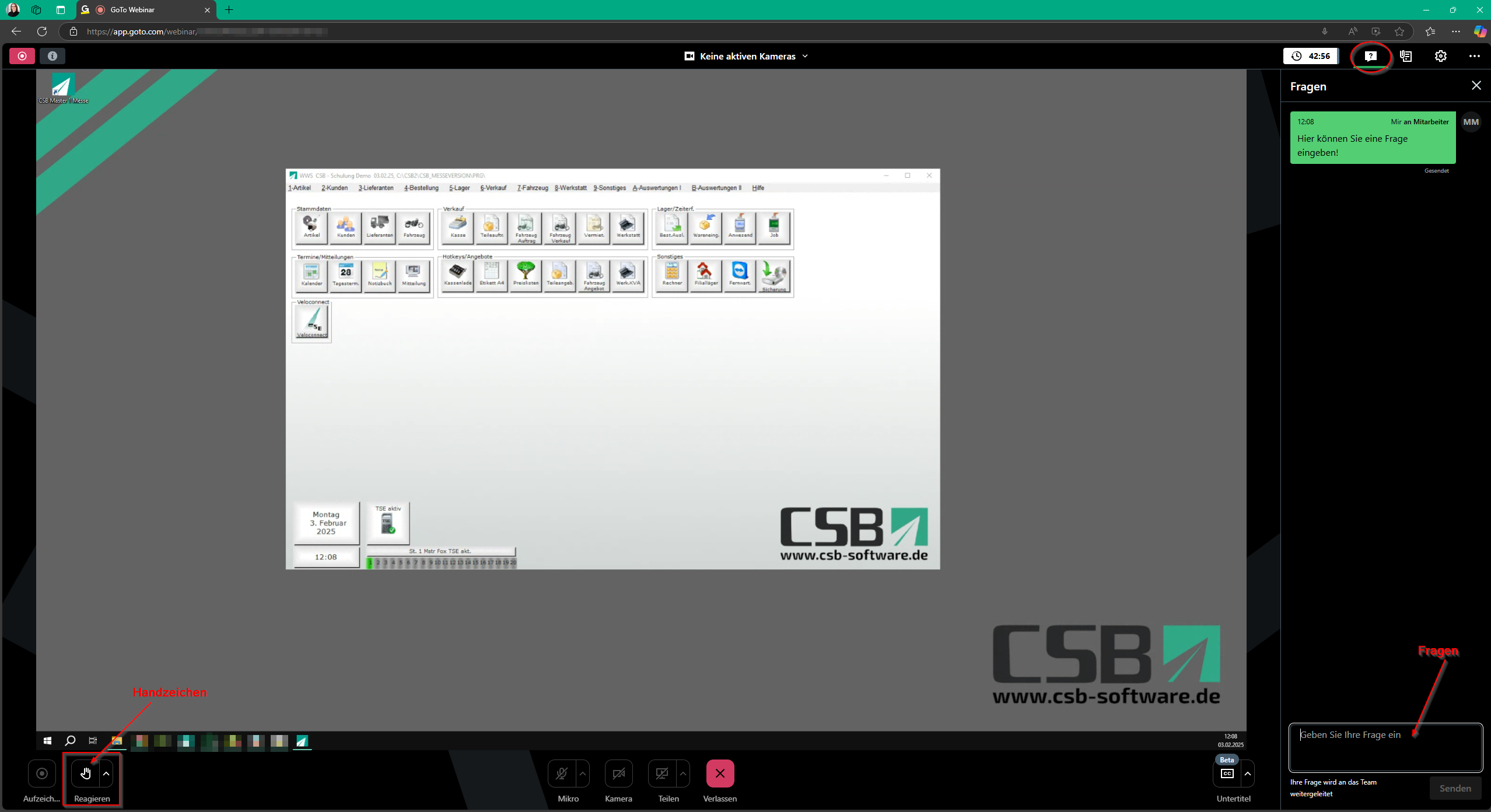Toggle the Aufzeichnen record button
1491x812 pixels.
pos(42,773)
